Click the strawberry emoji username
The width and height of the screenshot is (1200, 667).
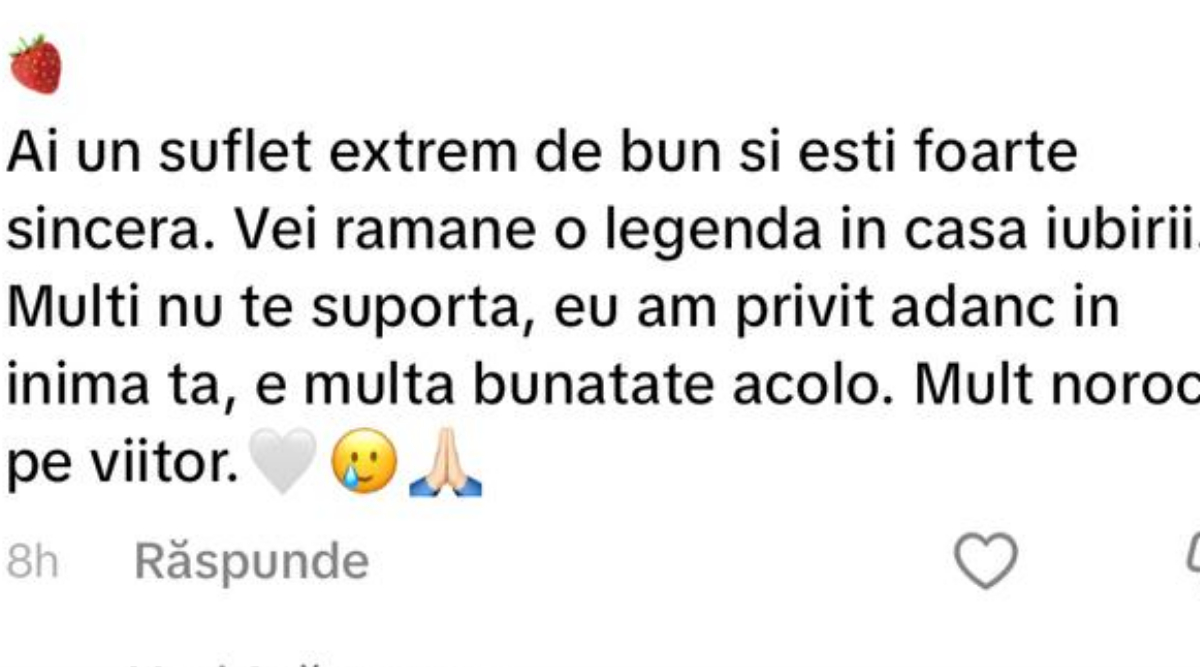[36, 64]
